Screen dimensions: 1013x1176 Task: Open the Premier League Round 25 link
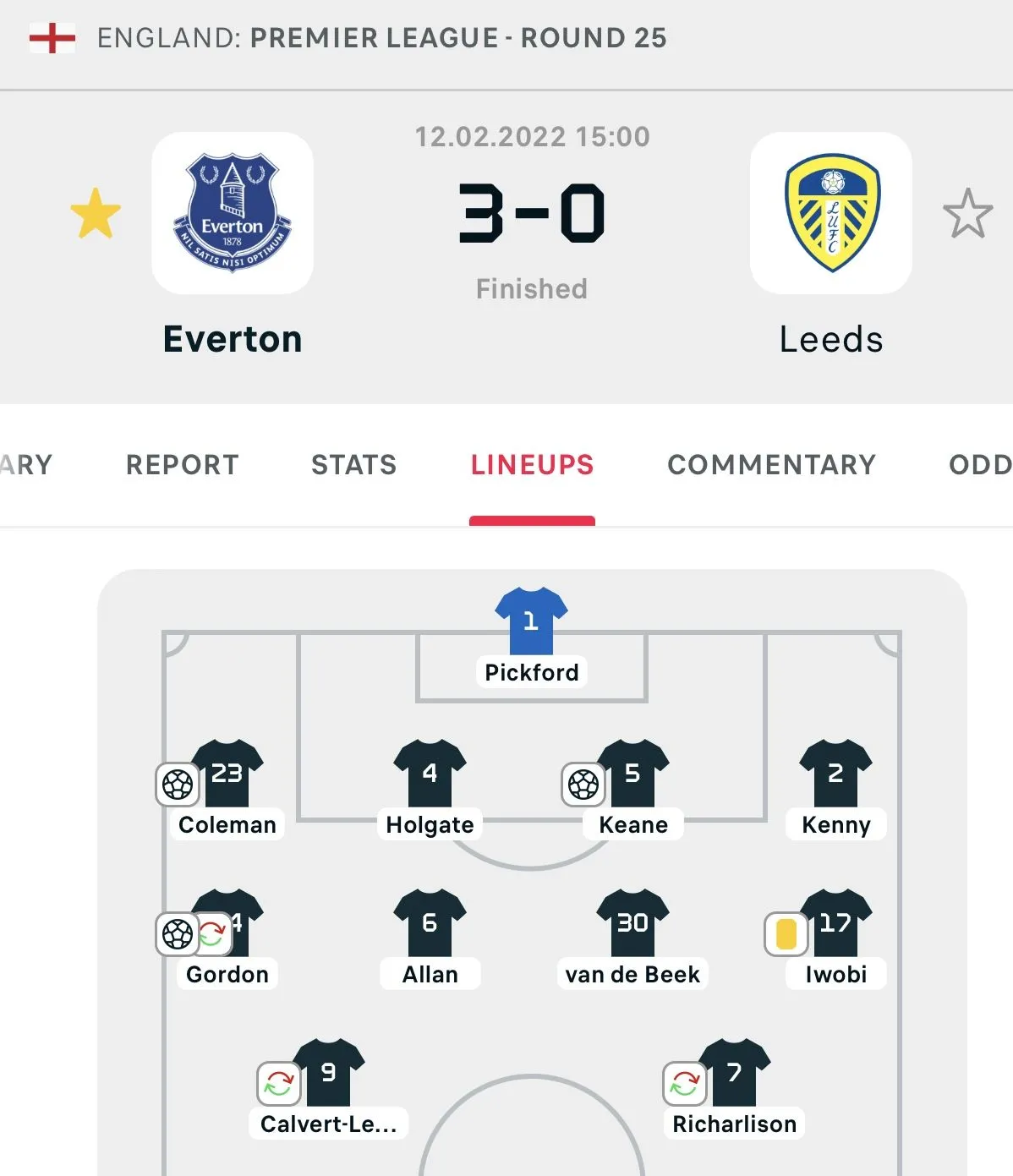pos(457,38)
